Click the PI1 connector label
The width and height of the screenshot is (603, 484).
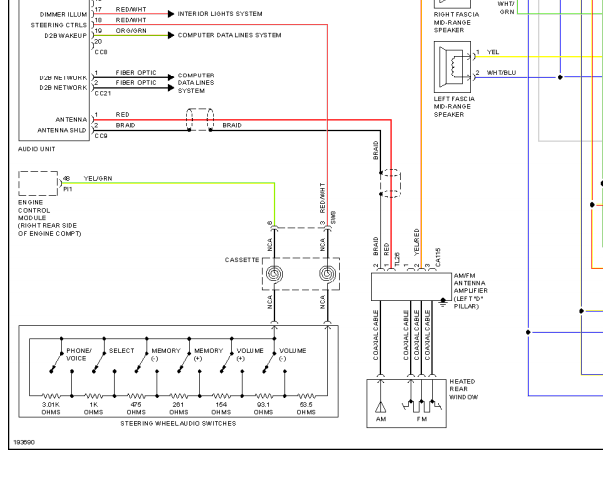click(x=68, y=190)
